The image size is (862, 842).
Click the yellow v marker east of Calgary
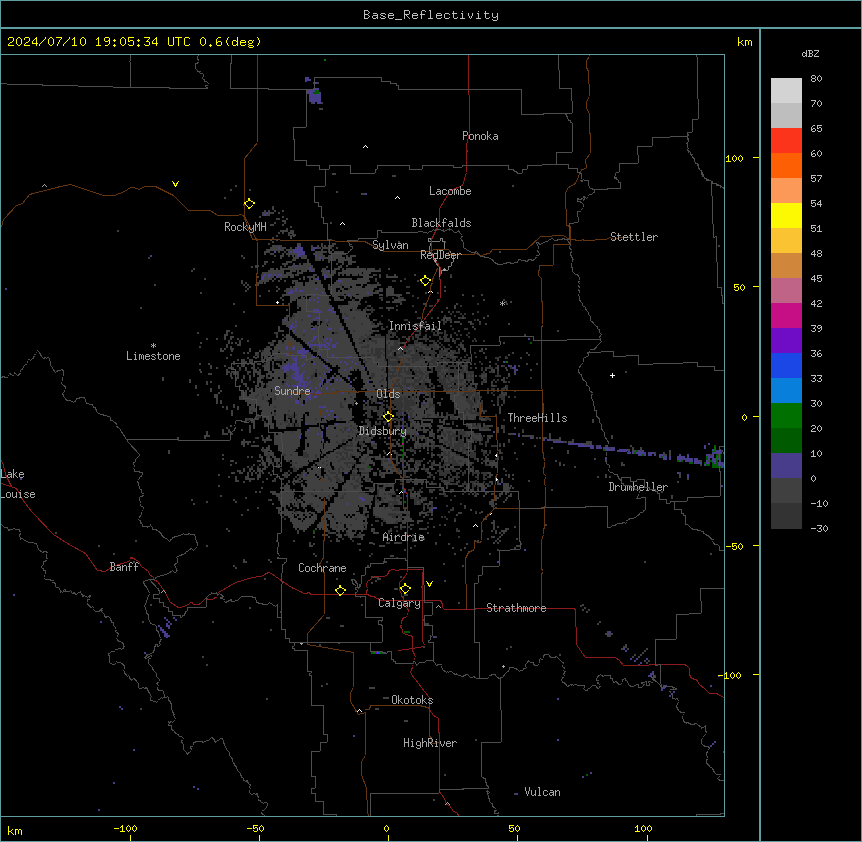click(x=429, y=584)
